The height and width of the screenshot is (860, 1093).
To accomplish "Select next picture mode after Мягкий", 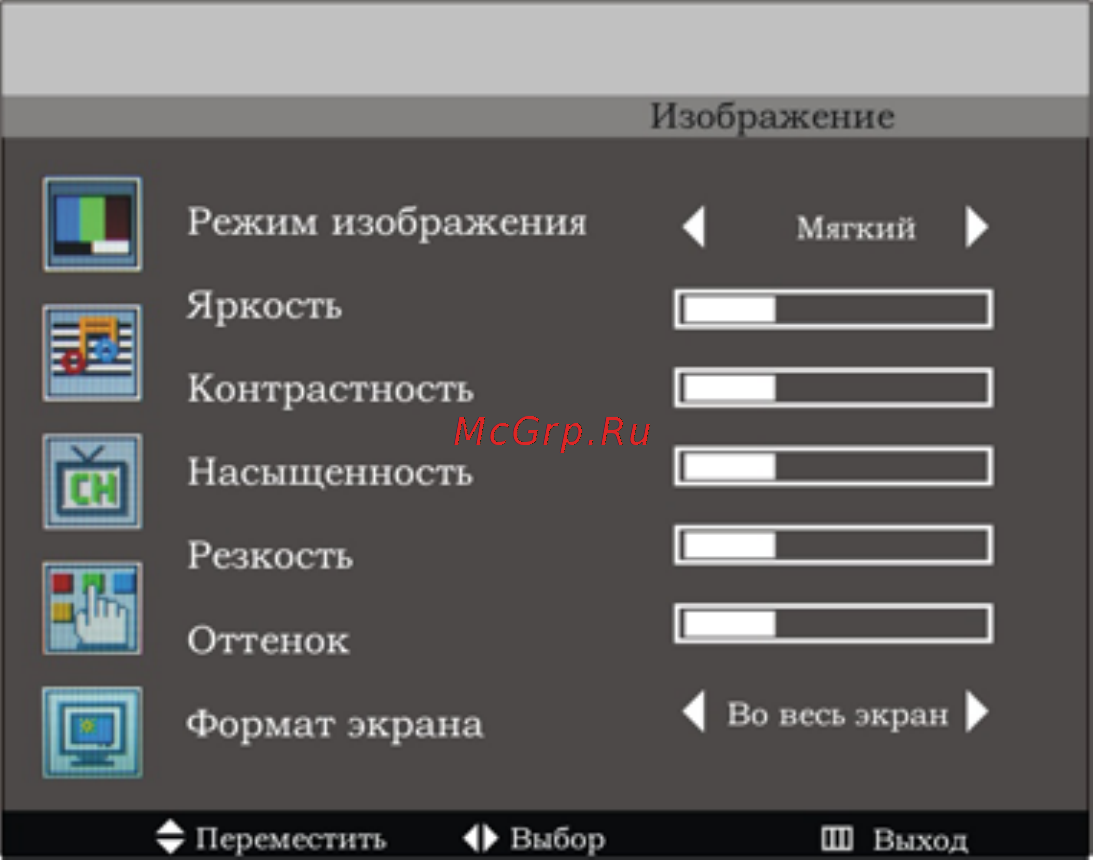I will (977, 226).
